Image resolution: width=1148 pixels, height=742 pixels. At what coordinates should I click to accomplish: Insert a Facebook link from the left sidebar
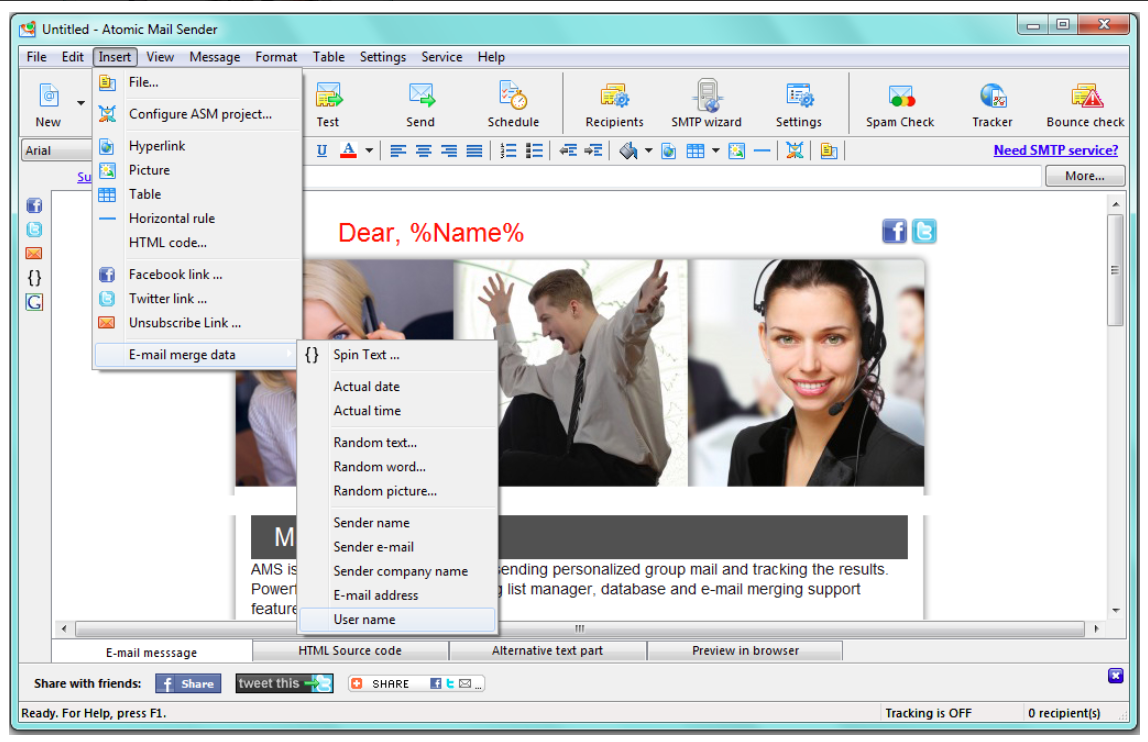pyautogui.click(x=34, y=205)
